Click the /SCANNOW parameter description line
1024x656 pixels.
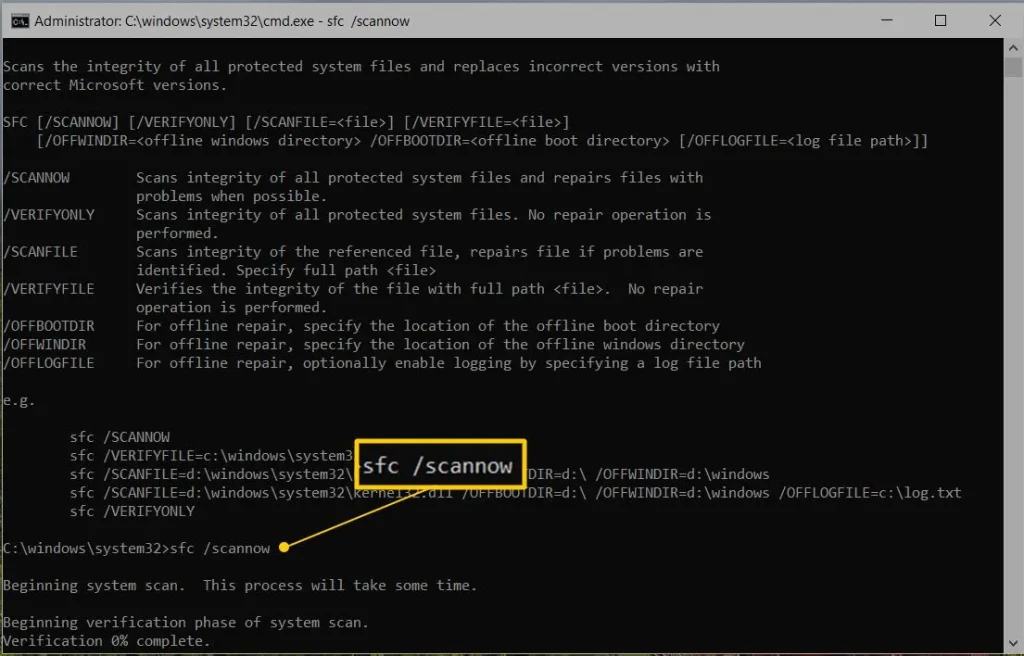tap(420, 177)
